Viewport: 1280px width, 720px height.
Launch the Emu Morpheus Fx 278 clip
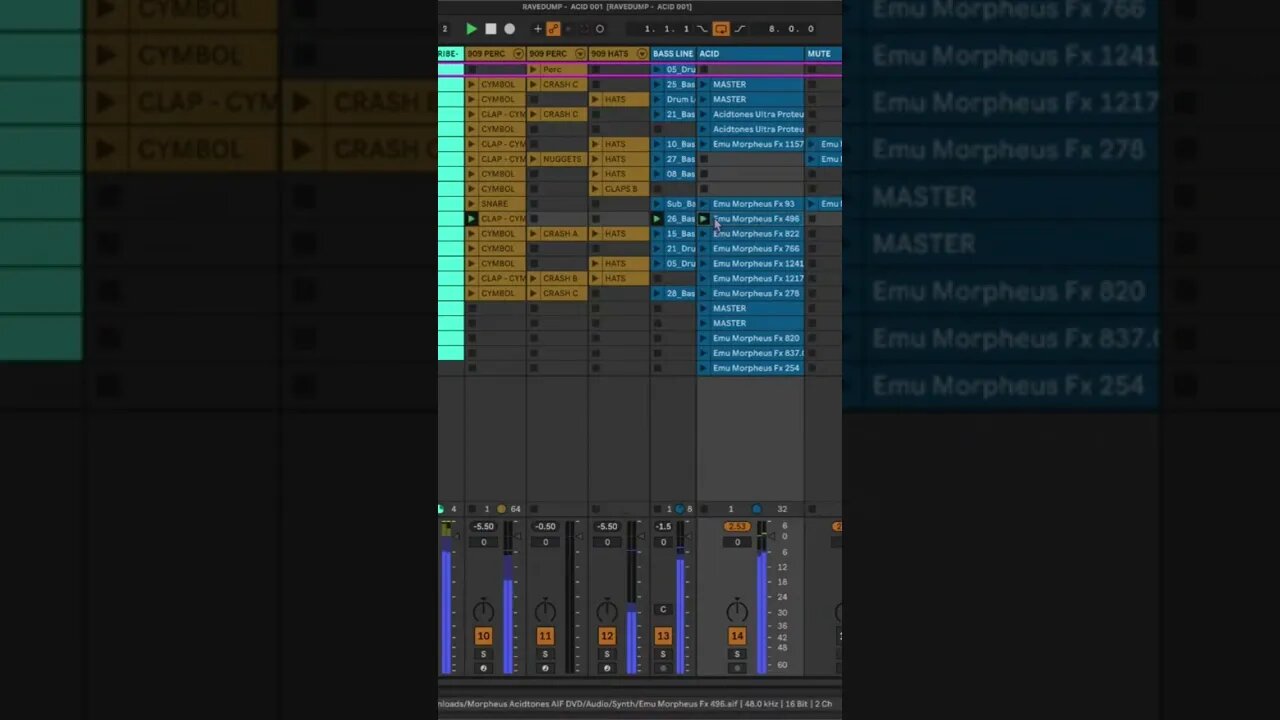coord(704,294)
